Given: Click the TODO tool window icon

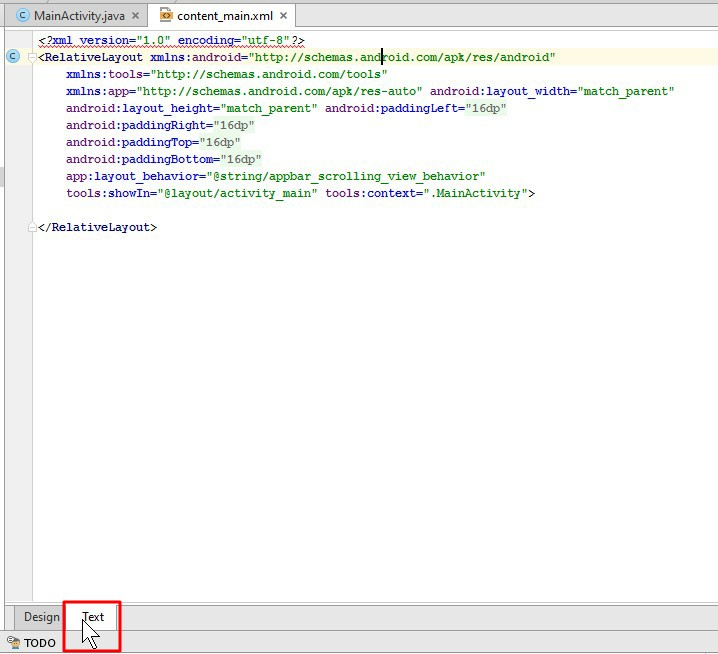Looking at the screenshot, I should click(14, 643).
